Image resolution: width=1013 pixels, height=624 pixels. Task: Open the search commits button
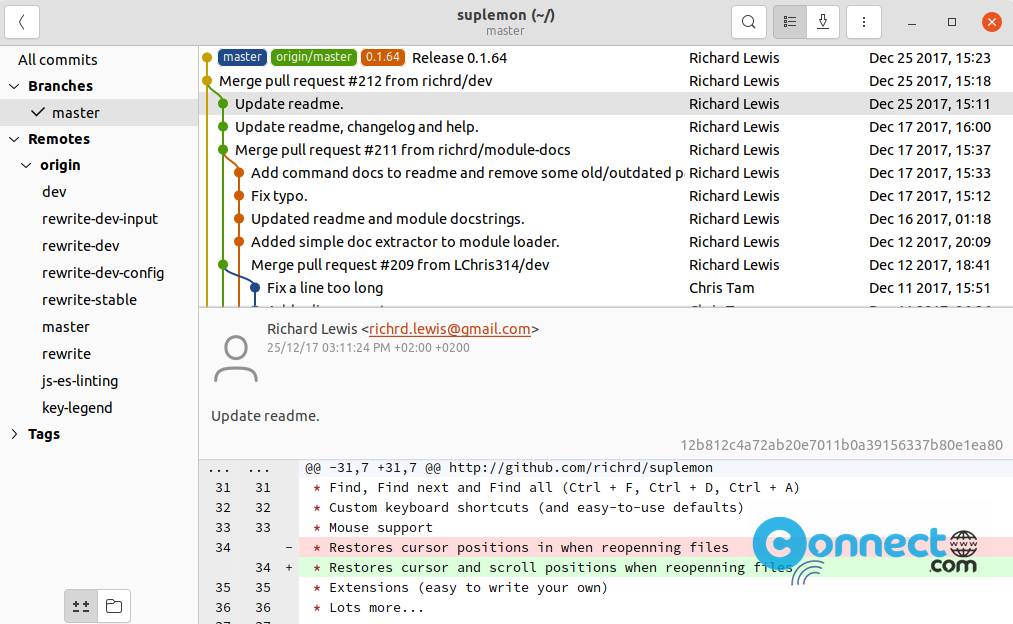click(x=749, y=22)
